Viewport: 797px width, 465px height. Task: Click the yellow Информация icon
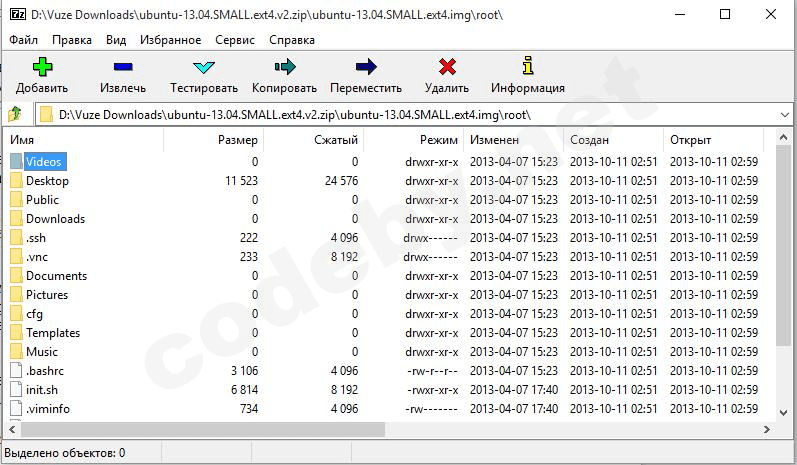point(528,66)
